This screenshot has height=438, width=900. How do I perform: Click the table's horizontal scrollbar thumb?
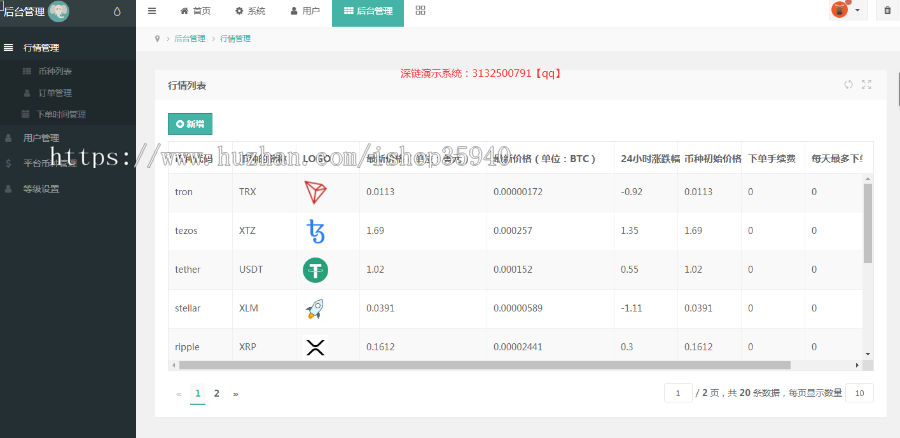(484, 365)
